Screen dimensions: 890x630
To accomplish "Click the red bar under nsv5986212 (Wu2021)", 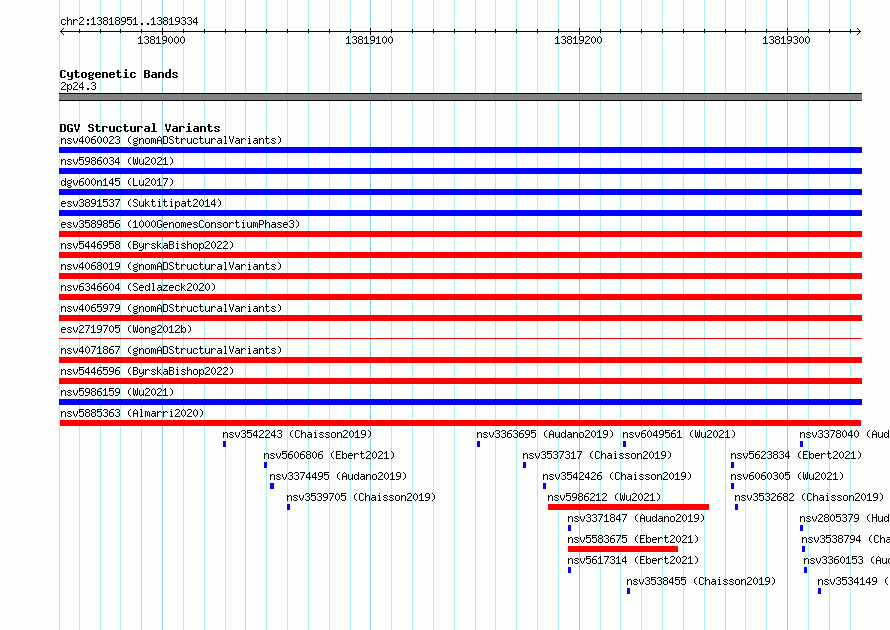I will [628, 507].
